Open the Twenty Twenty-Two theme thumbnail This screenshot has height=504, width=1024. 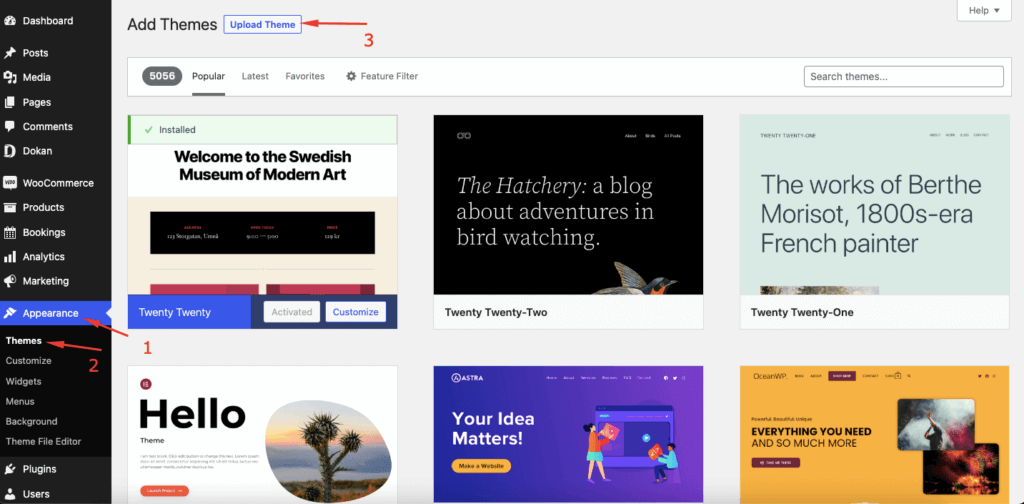tap(568, 205)
